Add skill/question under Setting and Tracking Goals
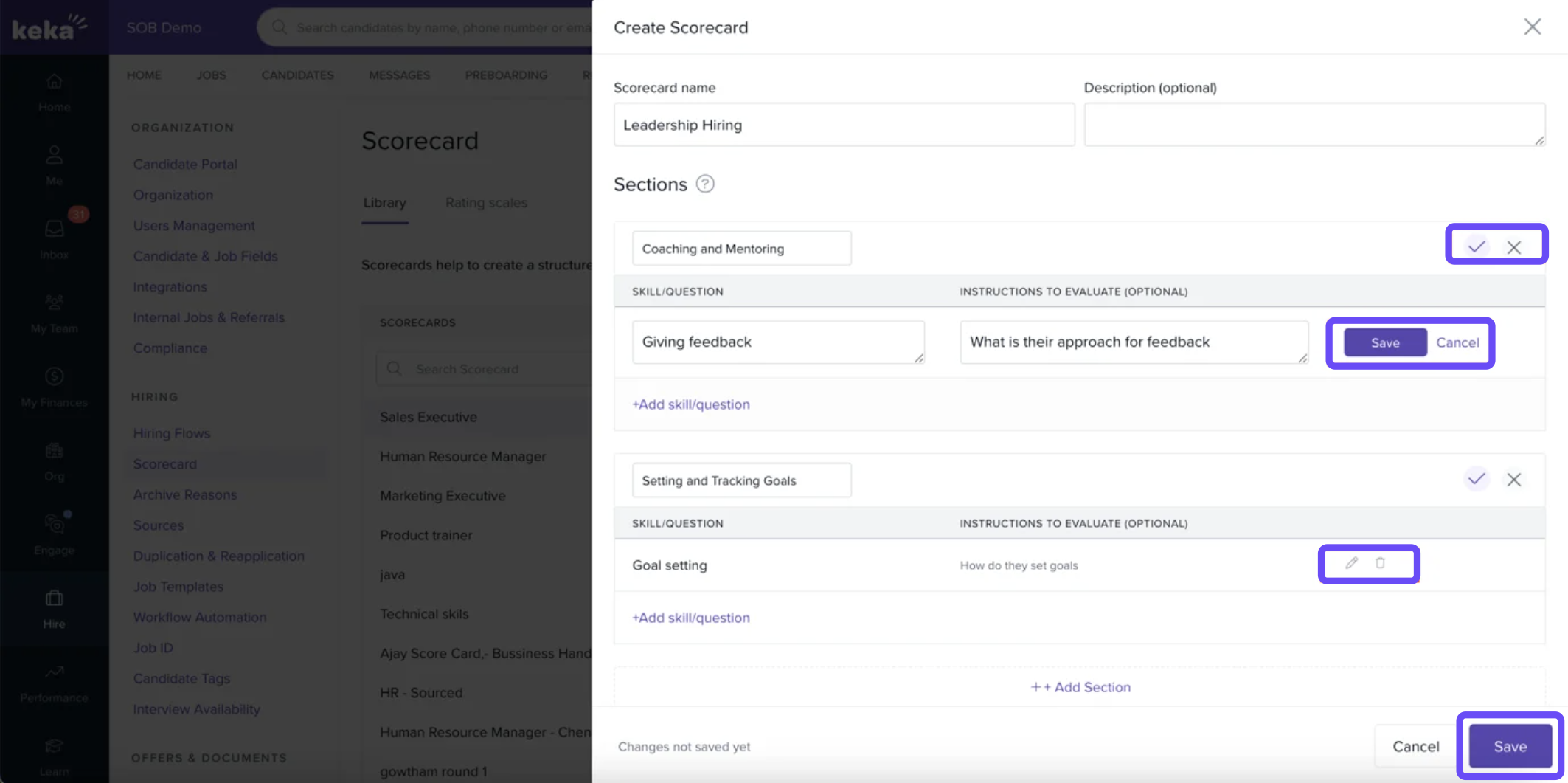The height and width of the screenshot is (783, 1568). click(x=690, y=618)
